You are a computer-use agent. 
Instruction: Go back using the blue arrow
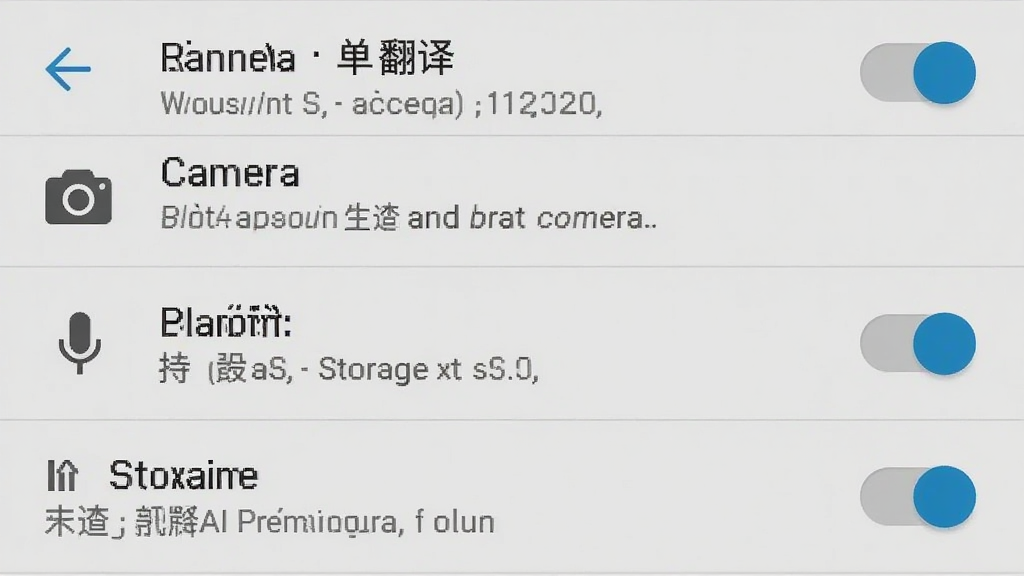(68, 69)
